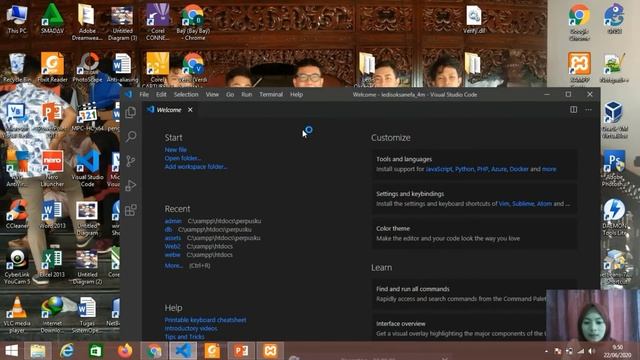Open the Edit menu

[x=161, y=94]
